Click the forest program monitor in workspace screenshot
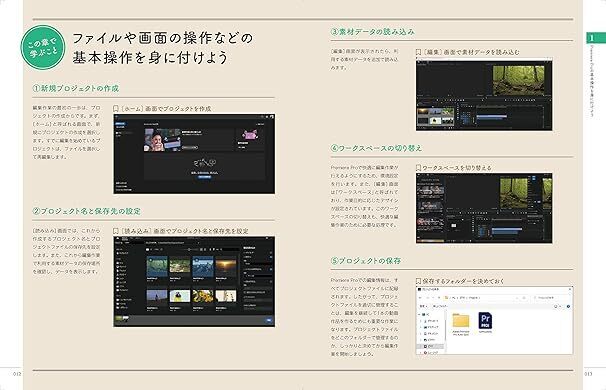 point(514,192)
